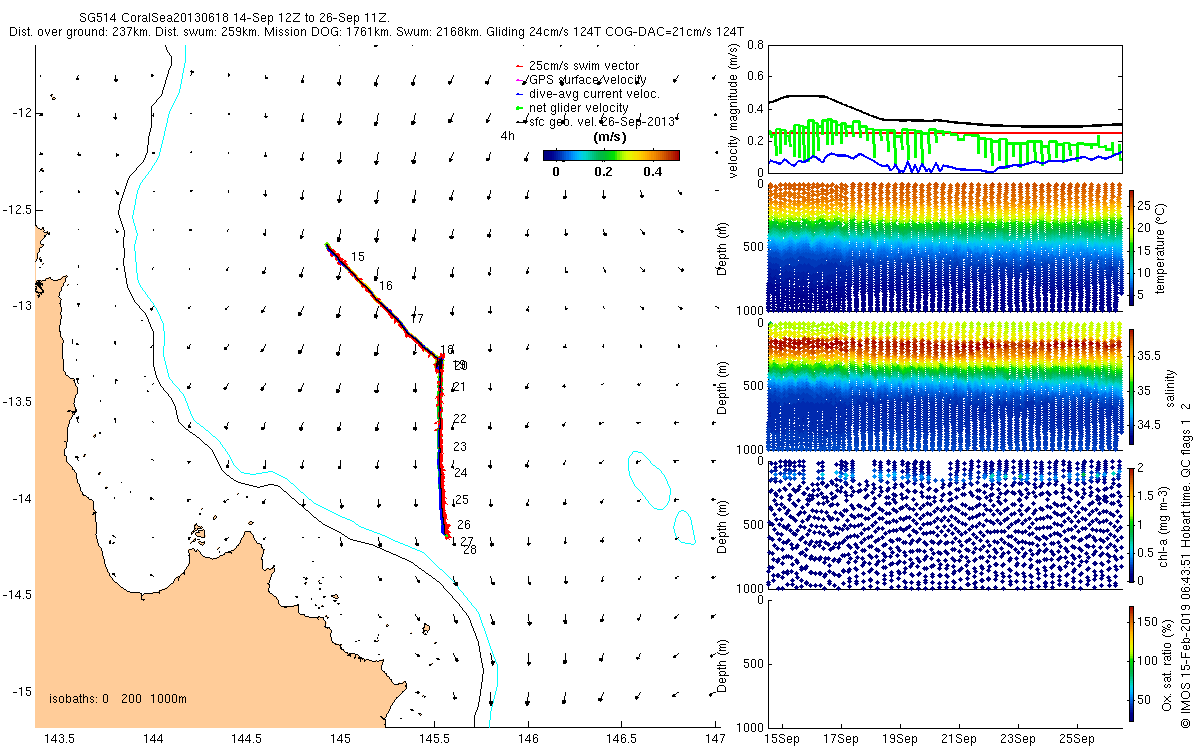This screenshot has height=750, width=1200.
Task: Click the velocity colorbar under (m/s)
Action: (x=611, y=155)
